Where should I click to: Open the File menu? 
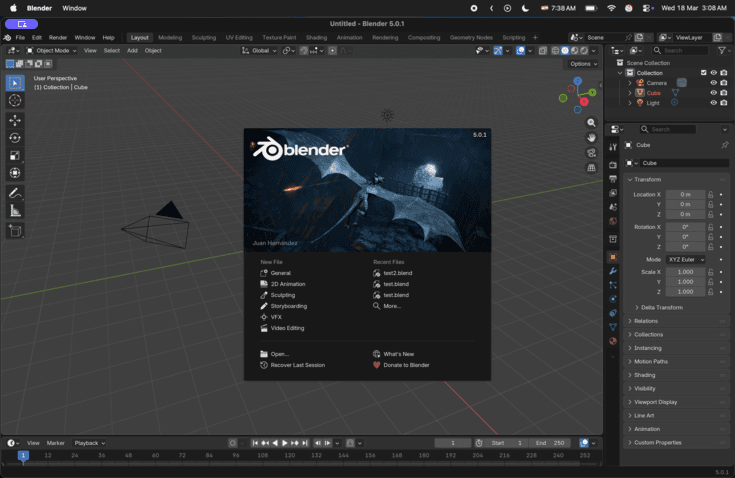[20, 37]
